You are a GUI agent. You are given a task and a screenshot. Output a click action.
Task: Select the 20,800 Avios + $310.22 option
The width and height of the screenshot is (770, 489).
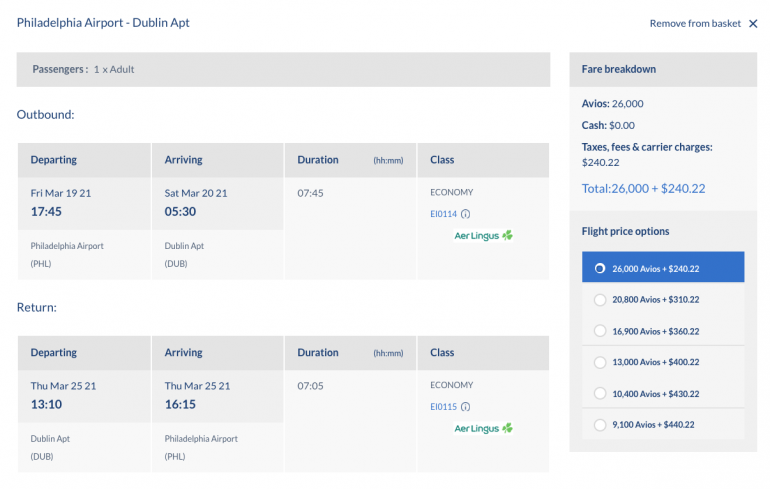[599, 299]
